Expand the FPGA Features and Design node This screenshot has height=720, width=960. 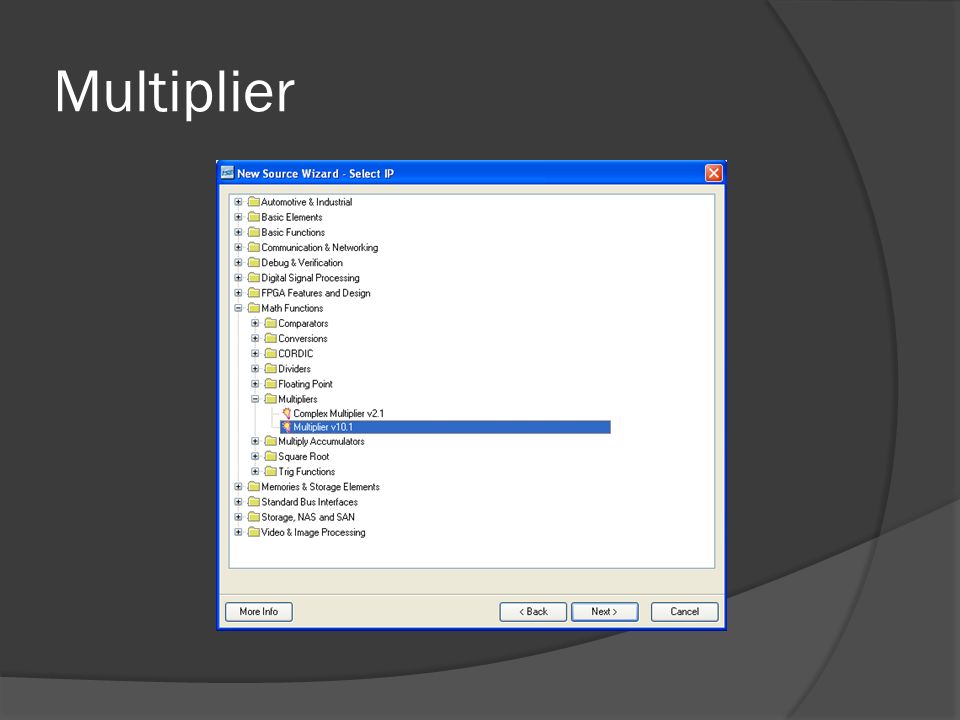pyautogui.click(x=238, y=293)
